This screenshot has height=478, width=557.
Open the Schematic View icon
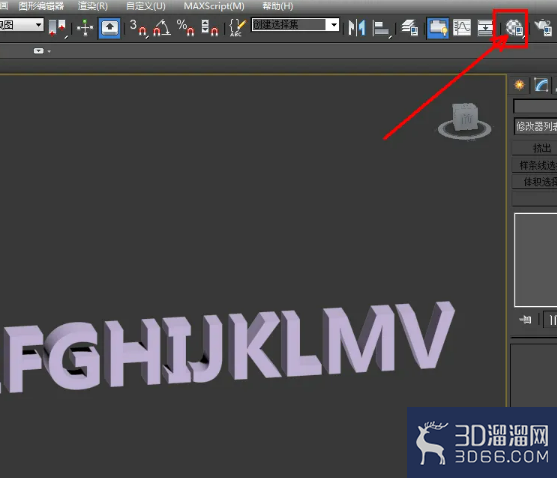click(x=485, y=28)
